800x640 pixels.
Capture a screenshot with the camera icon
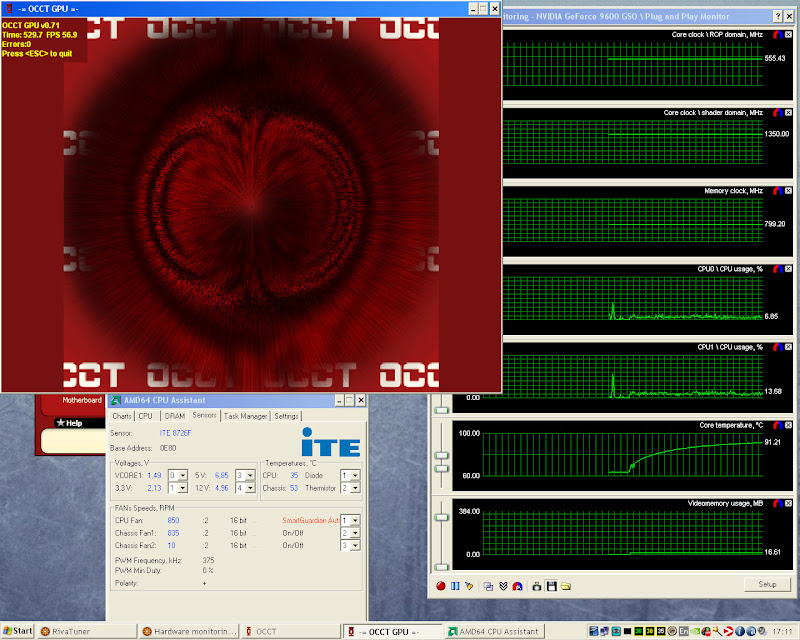[x=537, y=586]
